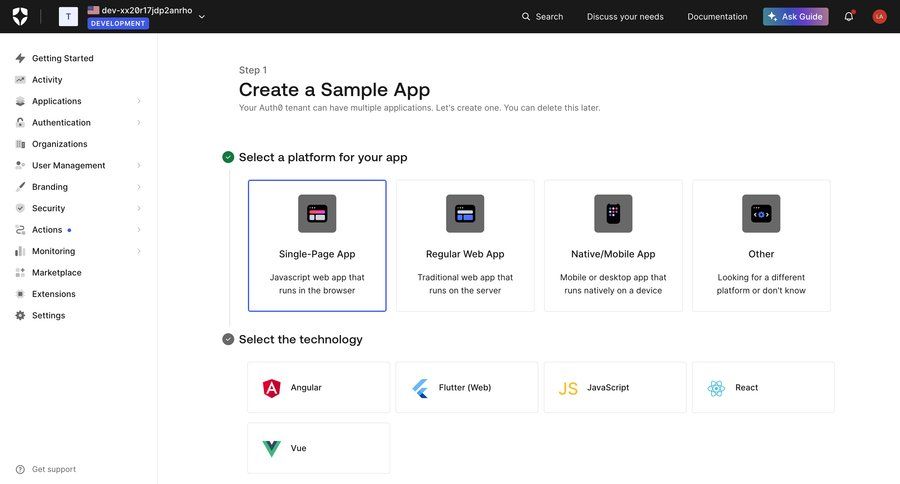Image resolution: width=900 pixels, height=484 pixels.
Task: Click the Search field text
Action: [x=549, y=17]
